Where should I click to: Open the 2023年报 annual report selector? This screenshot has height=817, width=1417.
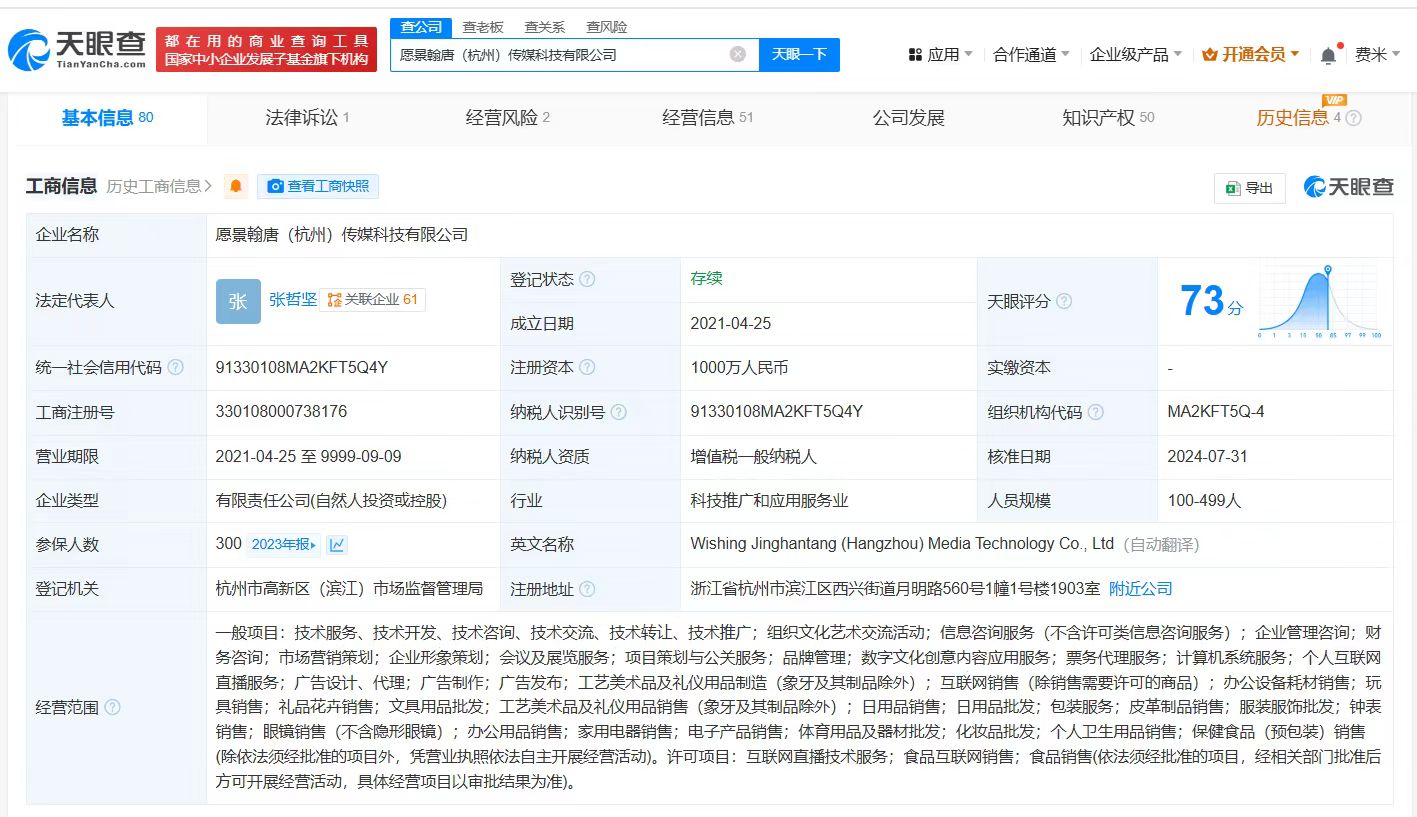coord(284,544)
